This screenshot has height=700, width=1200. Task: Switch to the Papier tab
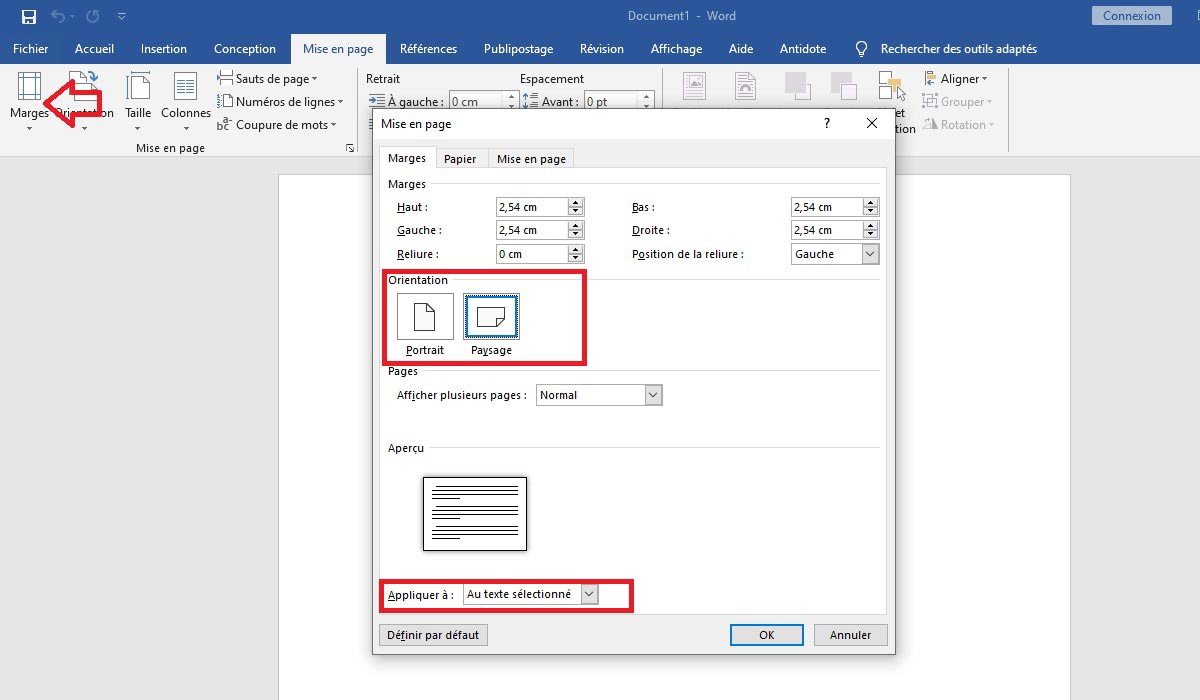(x=460, y=159)
